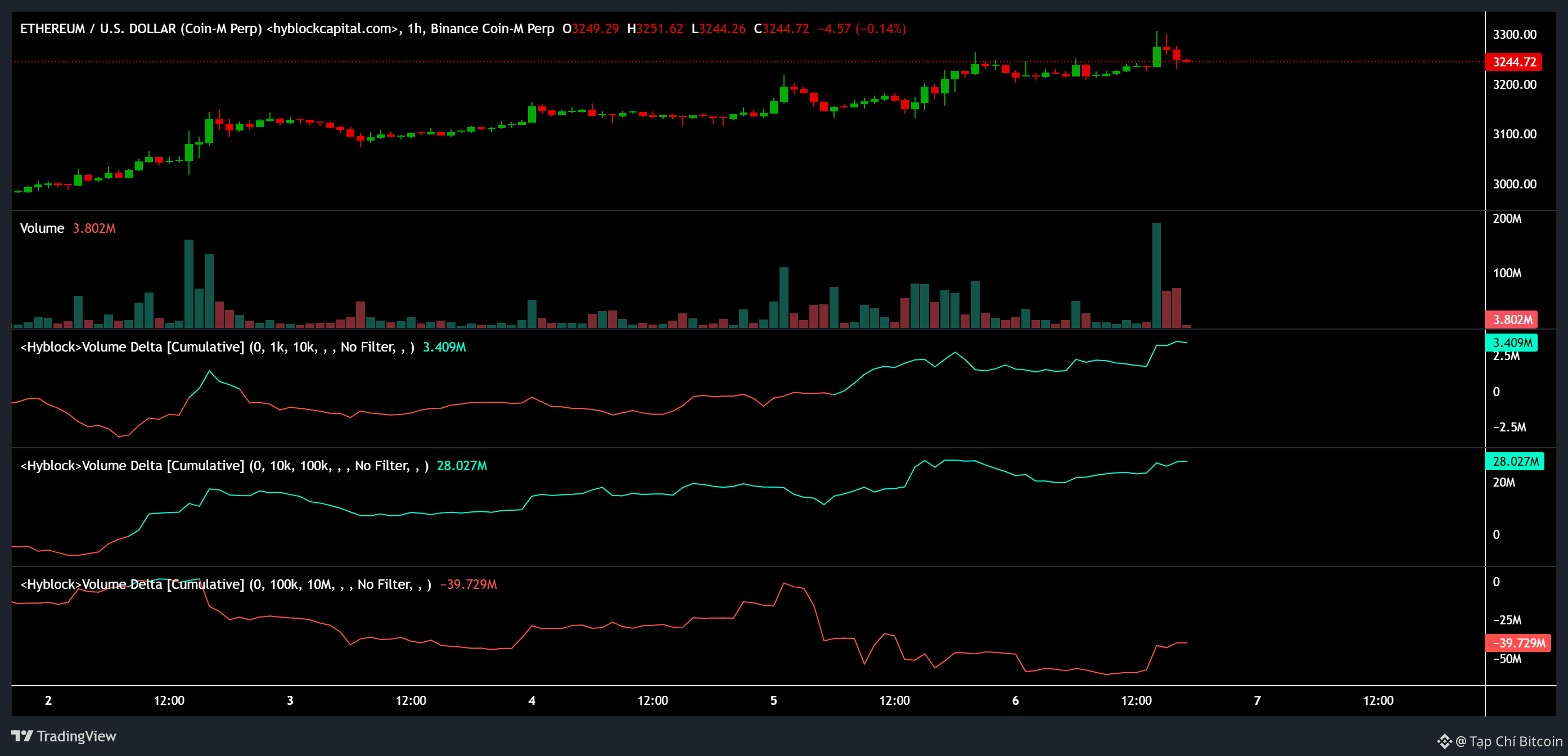The height and width of the screenshot is (756, 1568).
Task: Click the Volume indicator label
Action: click(x=42, y=228)
